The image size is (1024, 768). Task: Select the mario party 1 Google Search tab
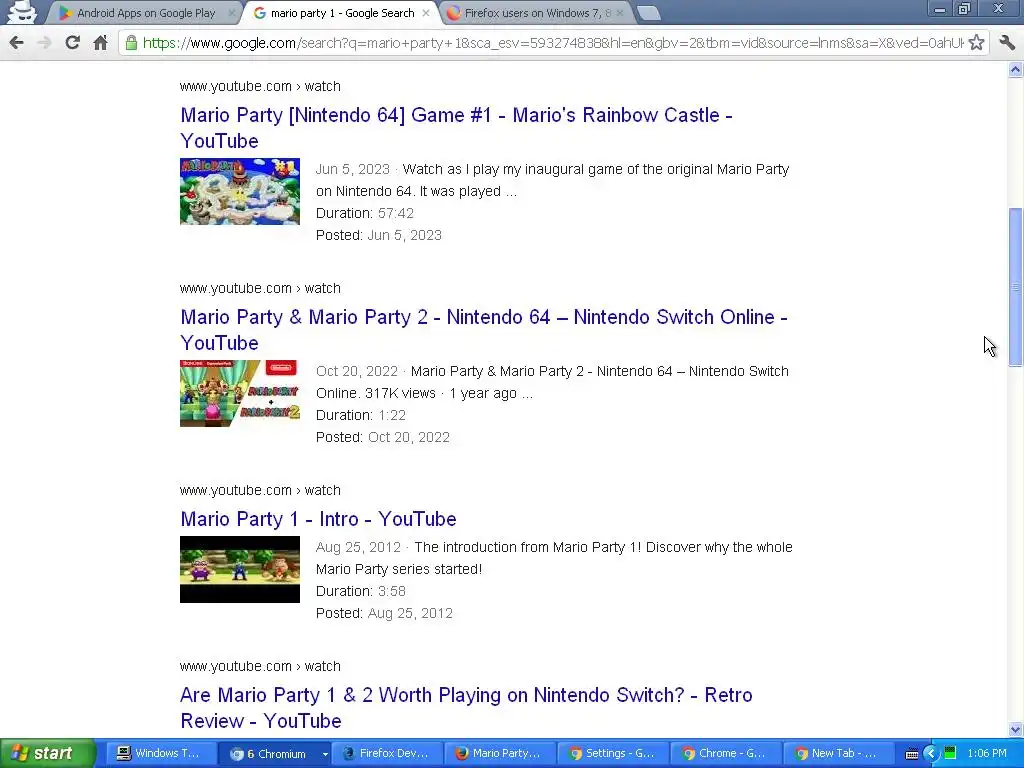coord(342,13)
